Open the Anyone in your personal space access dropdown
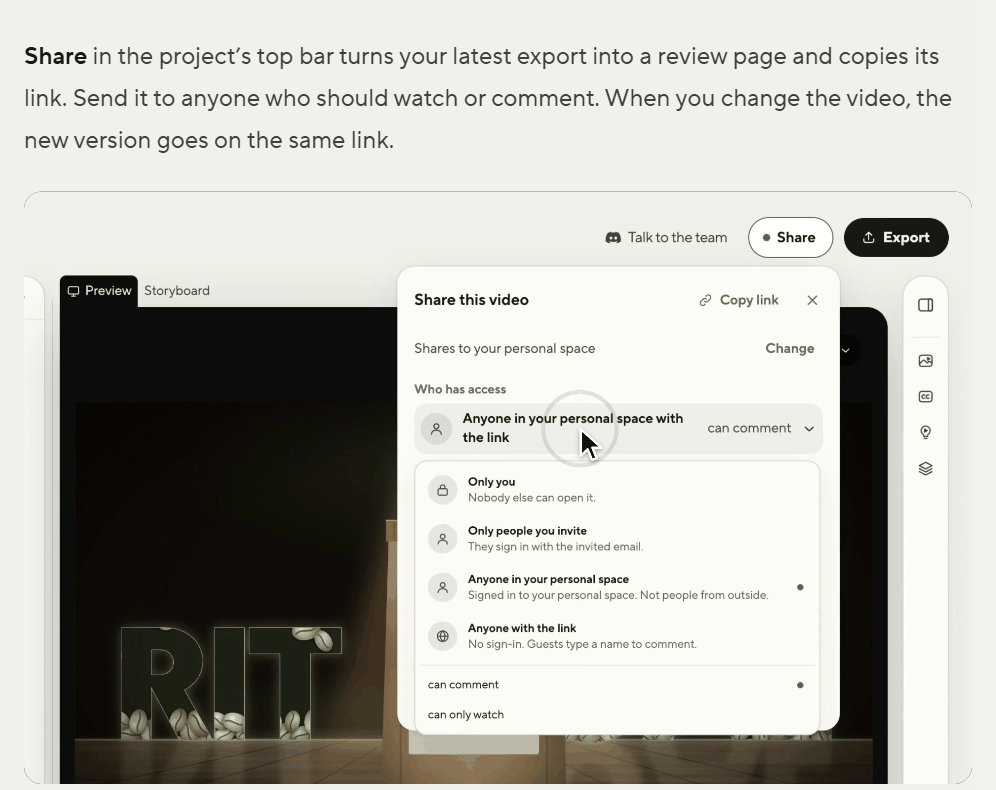 pos(618,429)
